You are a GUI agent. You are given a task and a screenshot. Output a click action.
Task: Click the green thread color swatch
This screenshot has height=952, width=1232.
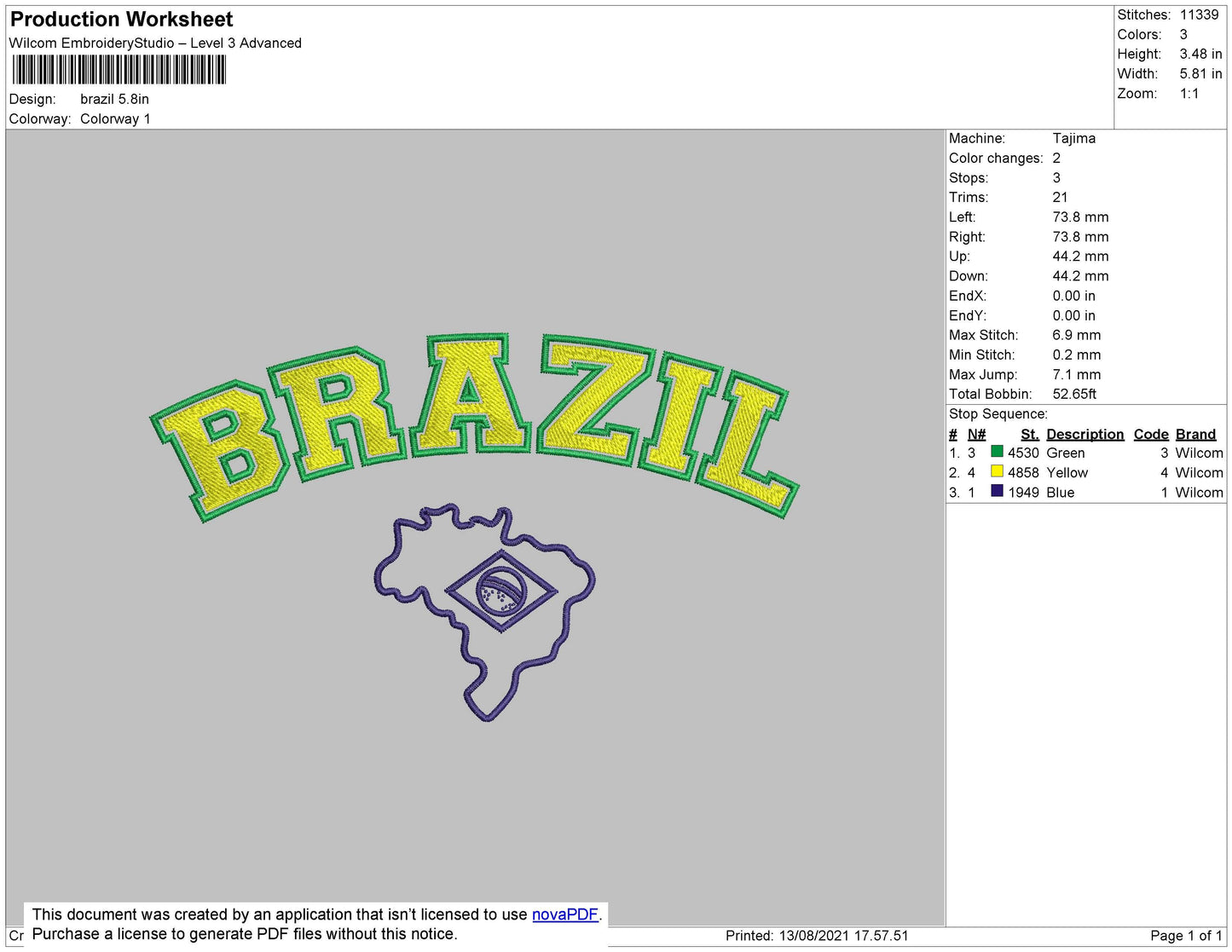tap(997, 452)
